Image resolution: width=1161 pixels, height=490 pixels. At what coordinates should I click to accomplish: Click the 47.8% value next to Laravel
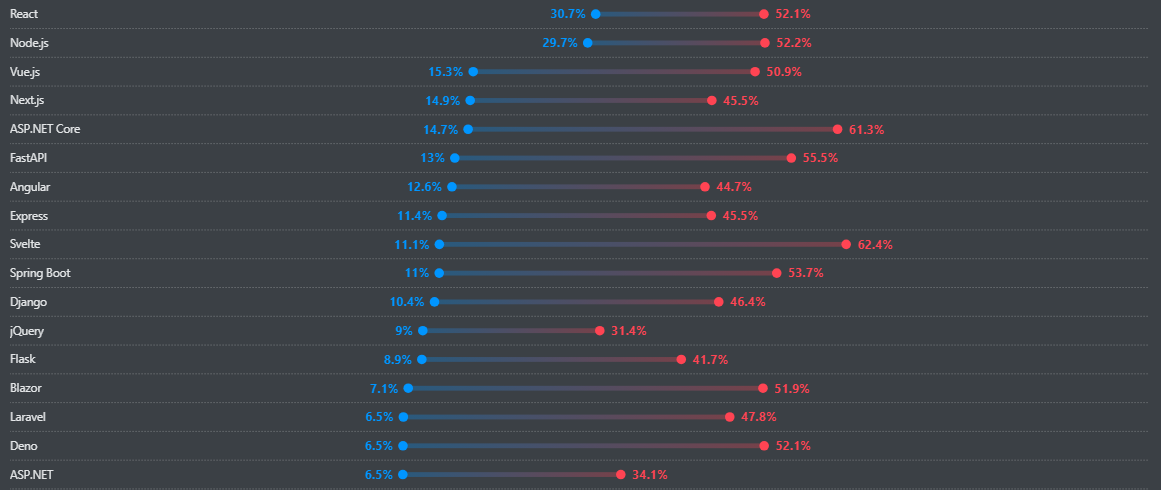pyautogui.click(x=758, y=417)
